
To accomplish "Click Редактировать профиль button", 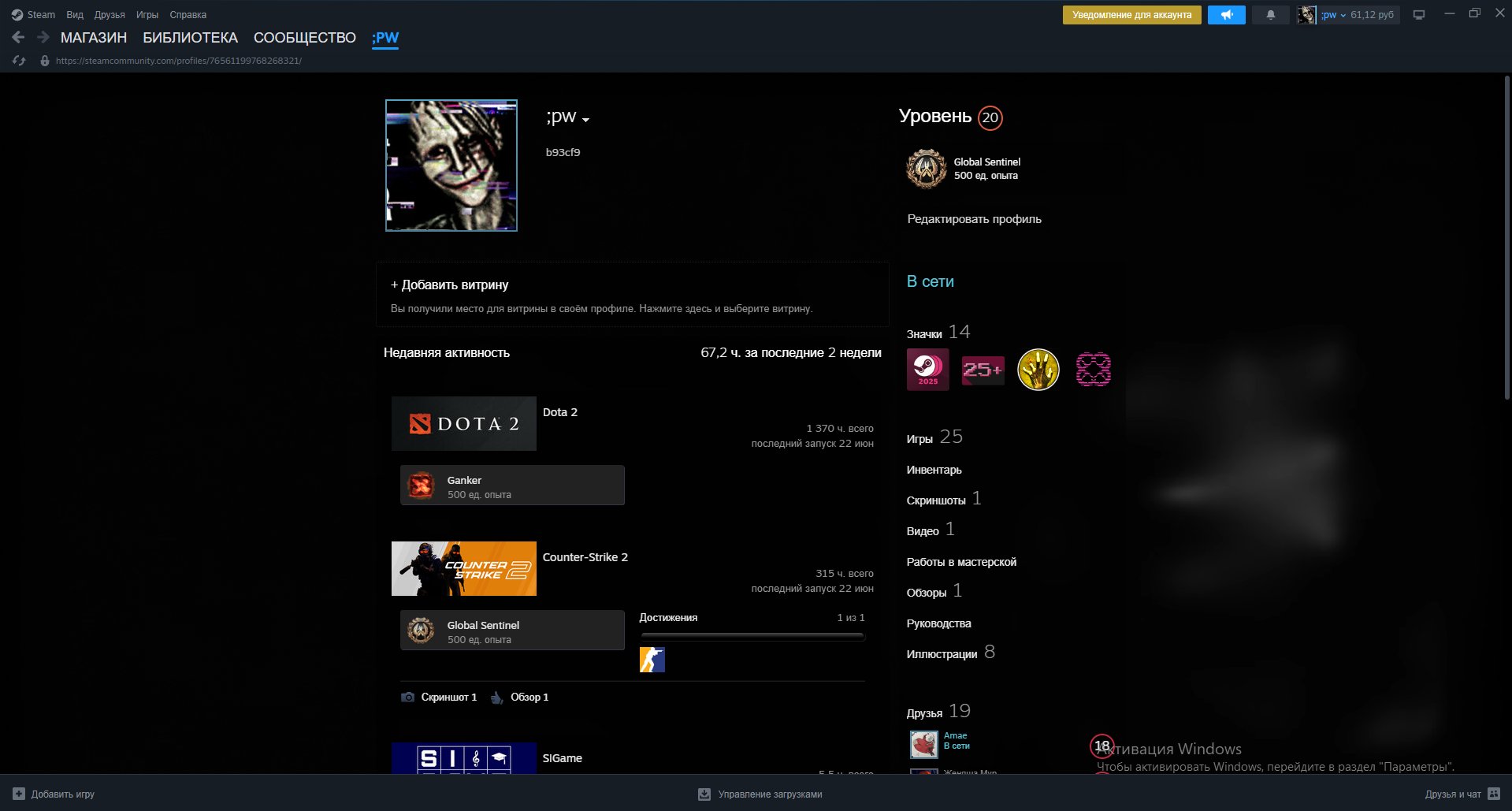I will point(975,219).
